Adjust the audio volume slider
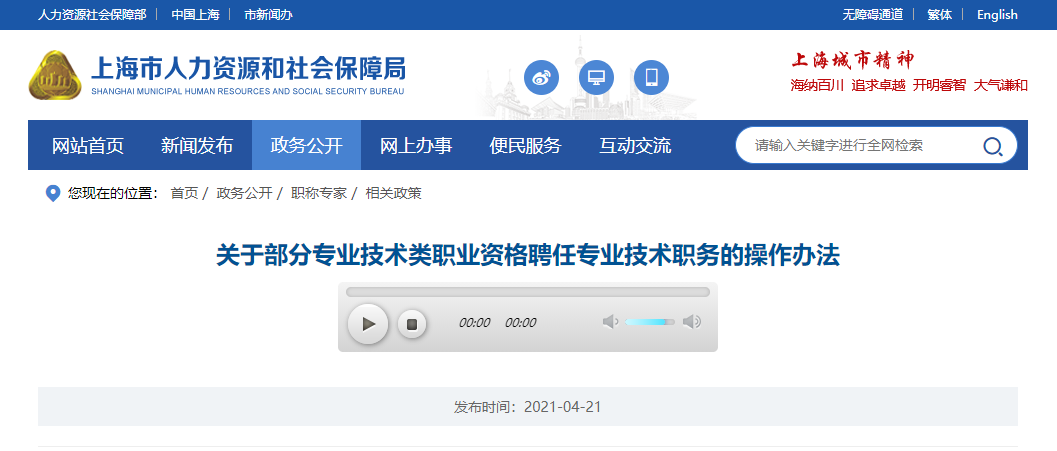1057x451 pixels. click(x=650, y=322)
